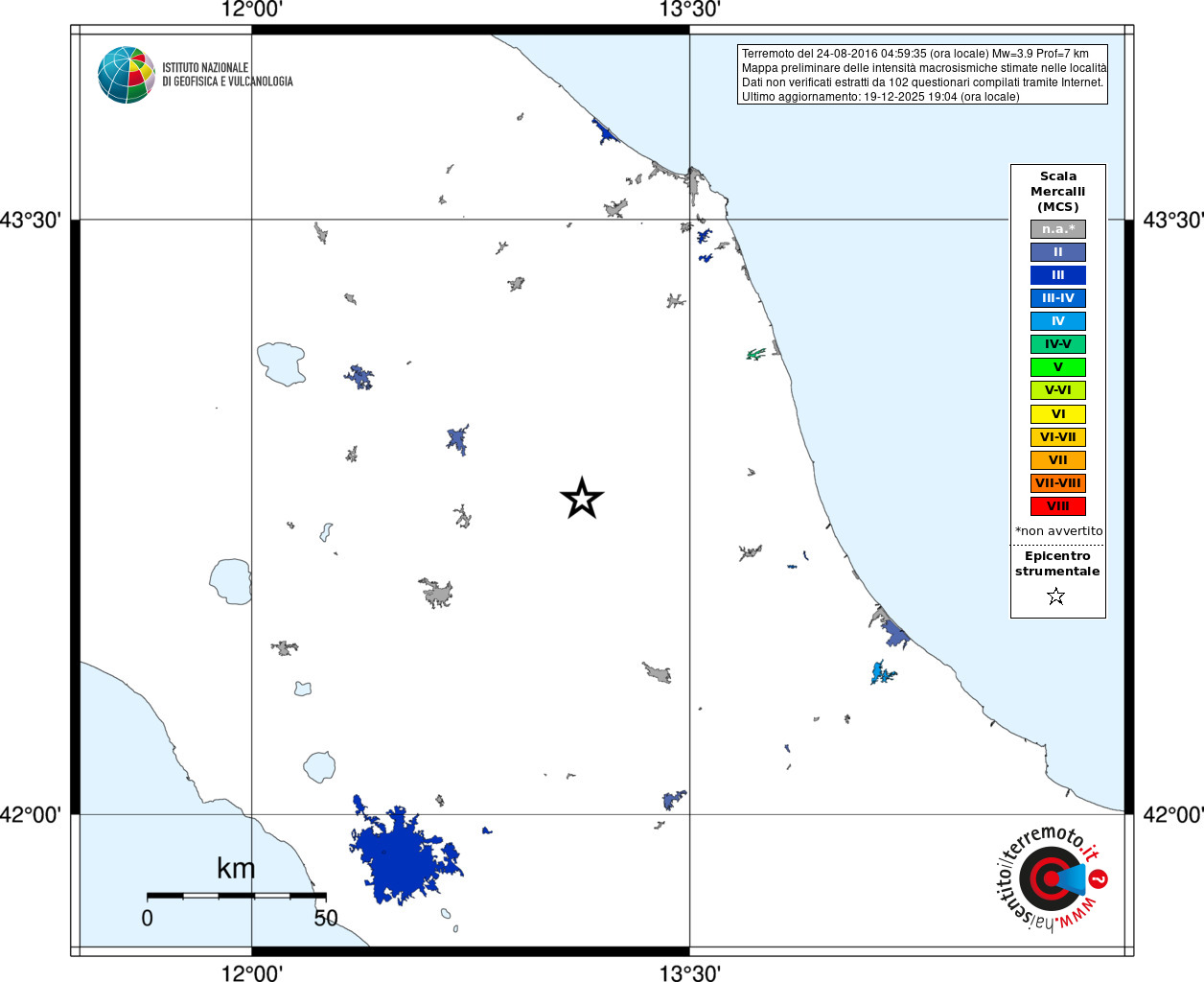
Task: Click the VII-VIII intensity legend swatch
Action: coord(1058,483)
